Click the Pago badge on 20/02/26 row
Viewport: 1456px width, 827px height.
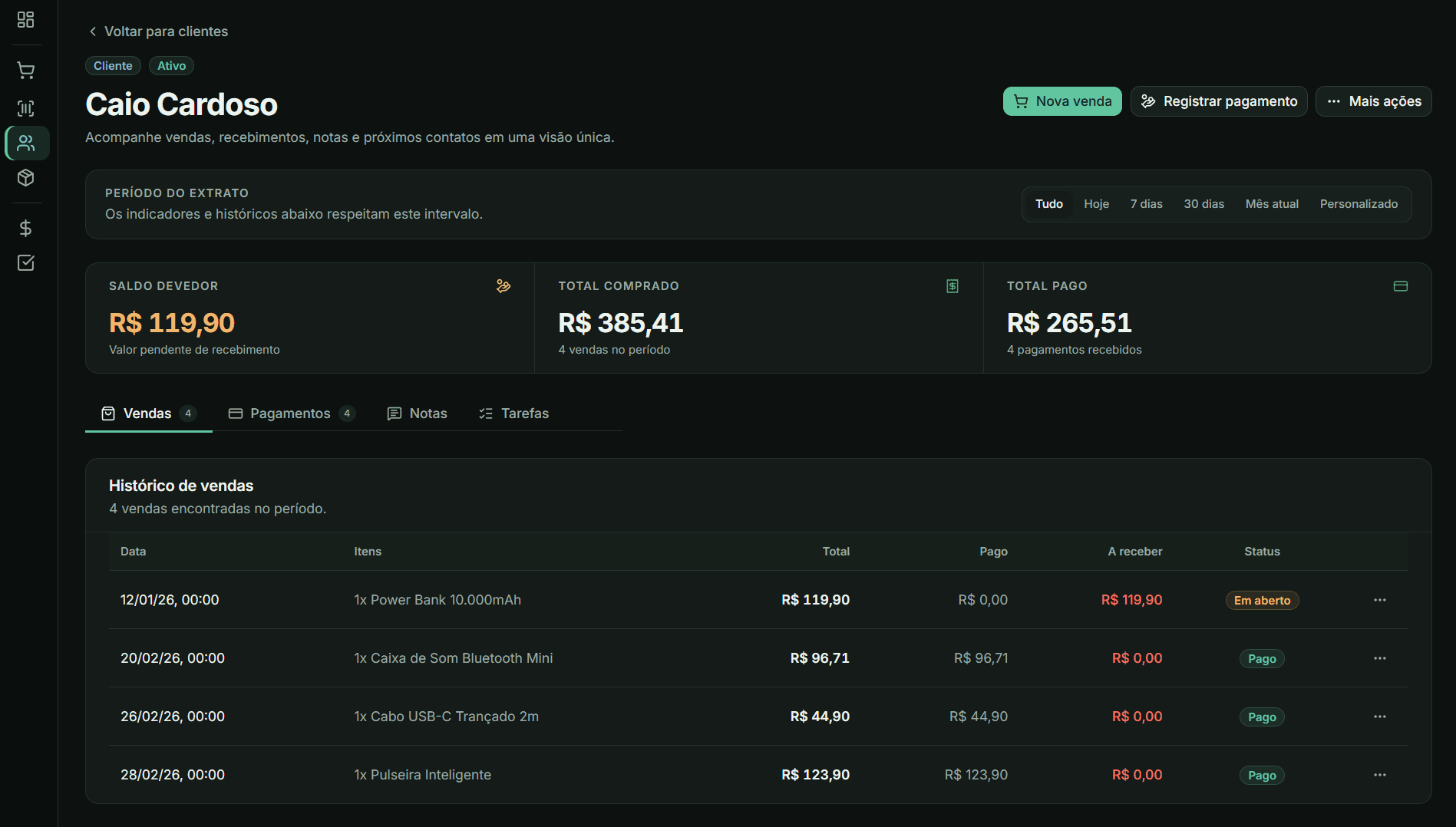coord(1263,659)
